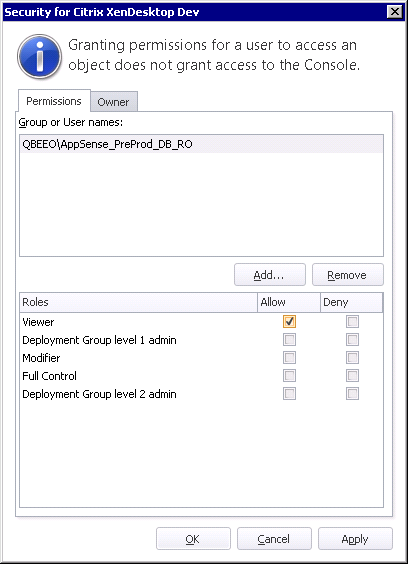Allow the Modifier role
This screenshot has width=410, height=564.
(x=289, y=358)
